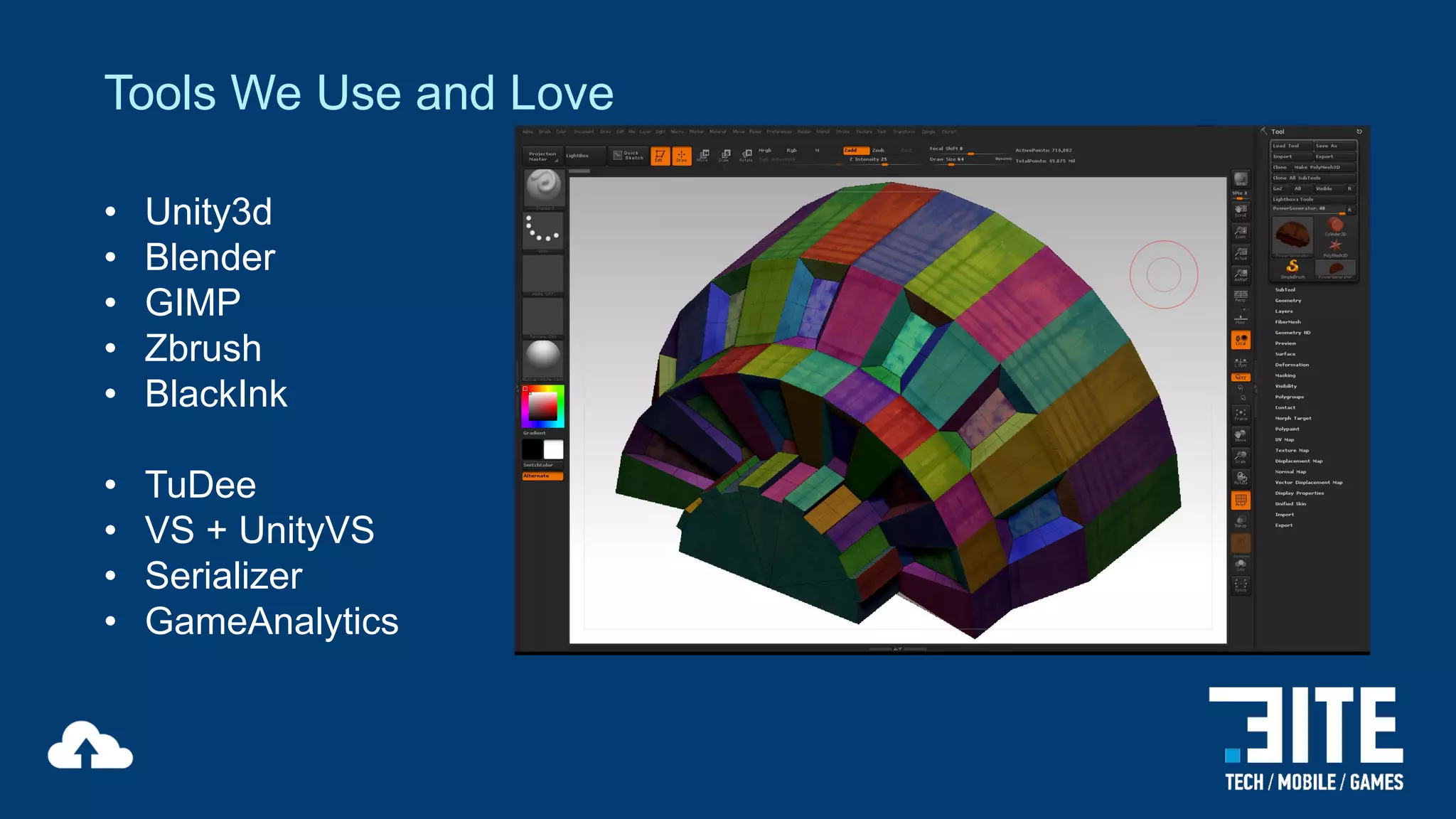This screenshot has height=819, width=1456.
Task: Toggle the Floor grid
Action: pyautogui.click(x=1241, y=318)
